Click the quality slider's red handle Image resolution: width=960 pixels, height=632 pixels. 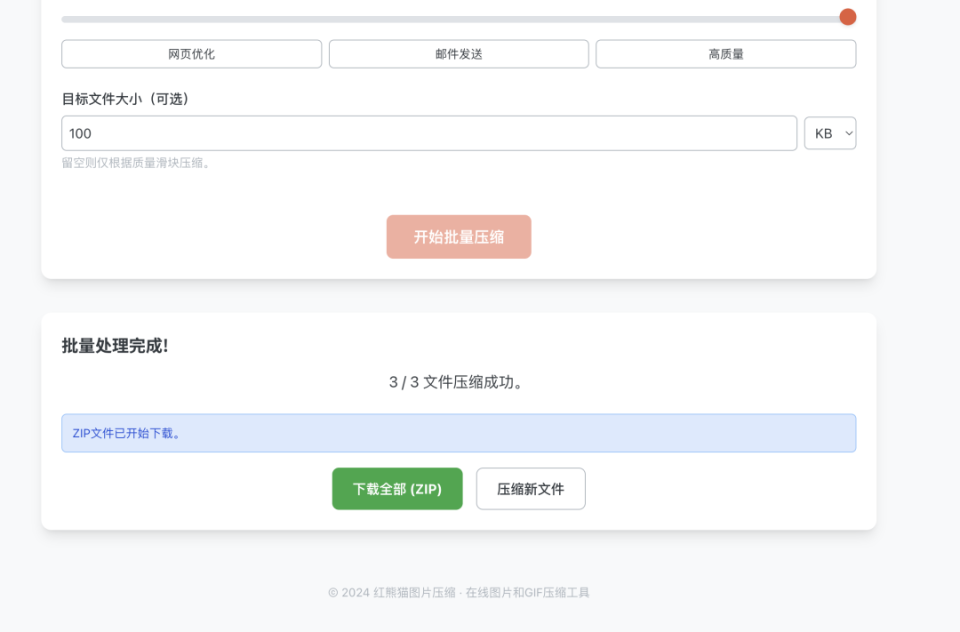pyautogui.click(x=847, y=16)
